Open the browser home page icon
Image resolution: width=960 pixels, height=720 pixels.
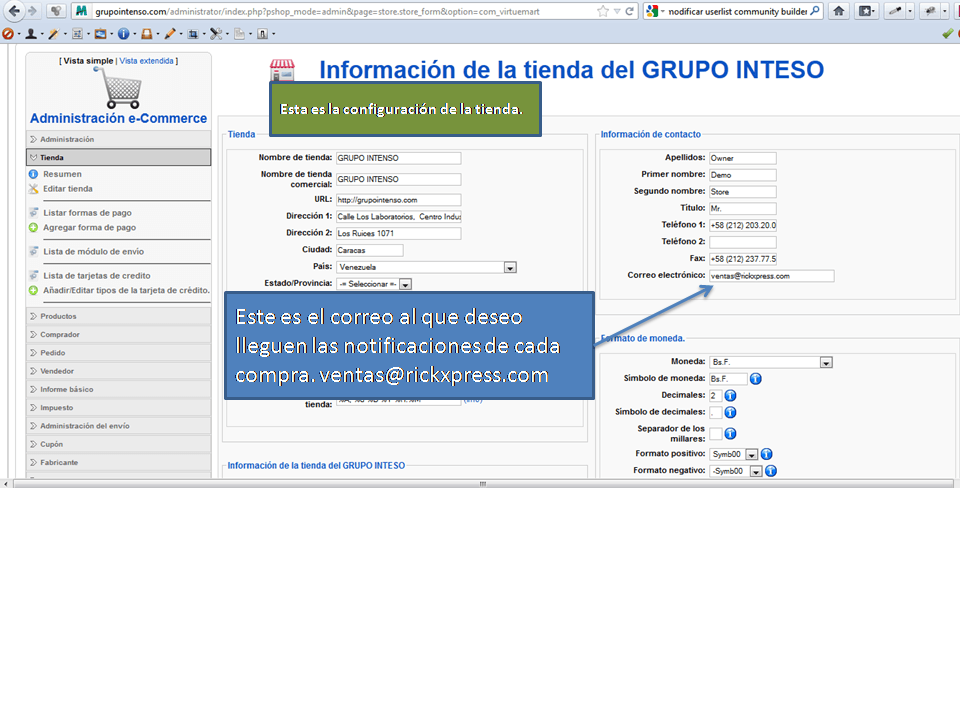(x=839, y=11)
